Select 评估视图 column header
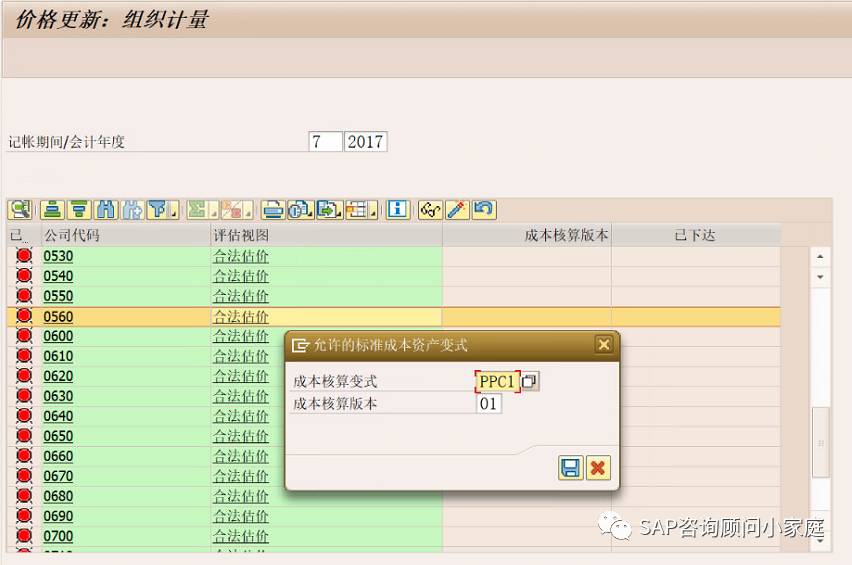 pos(326,235)
